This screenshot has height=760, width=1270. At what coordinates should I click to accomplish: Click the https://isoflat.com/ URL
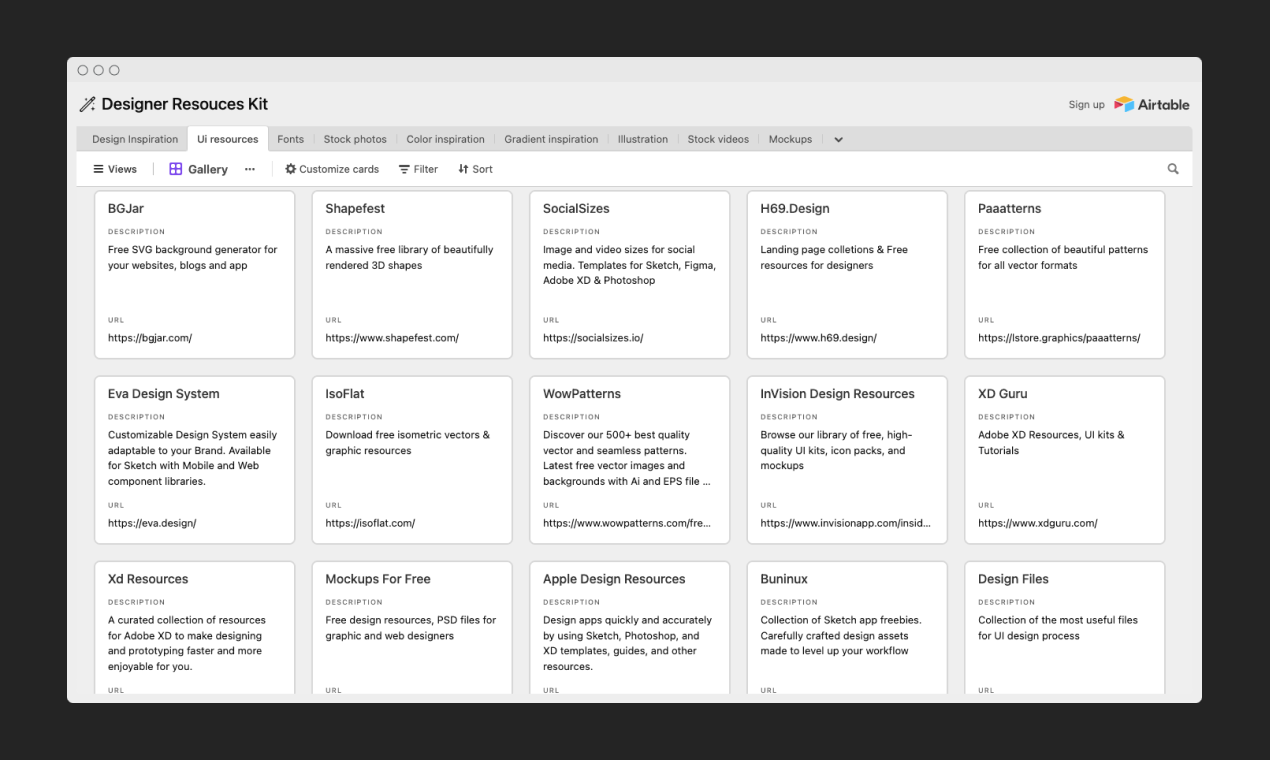370,523
